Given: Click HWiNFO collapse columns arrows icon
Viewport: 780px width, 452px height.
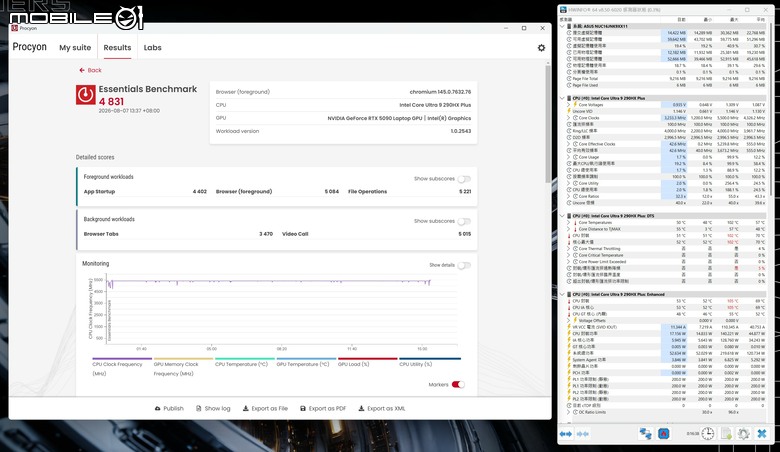Looking at the screenshot, I should point(583,434).
